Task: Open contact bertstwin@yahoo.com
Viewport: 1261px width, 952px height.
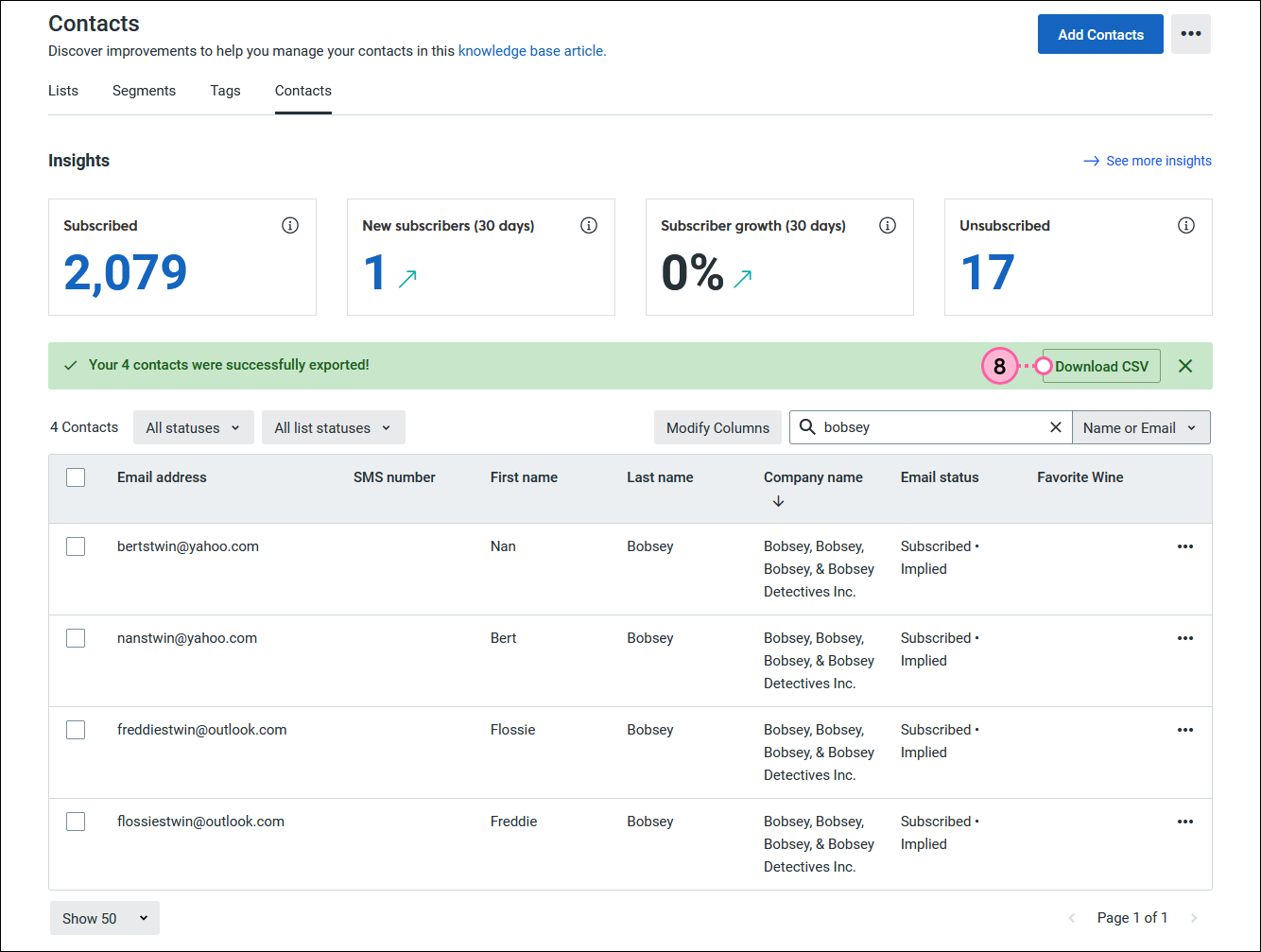Action: (x=188, y=546)
